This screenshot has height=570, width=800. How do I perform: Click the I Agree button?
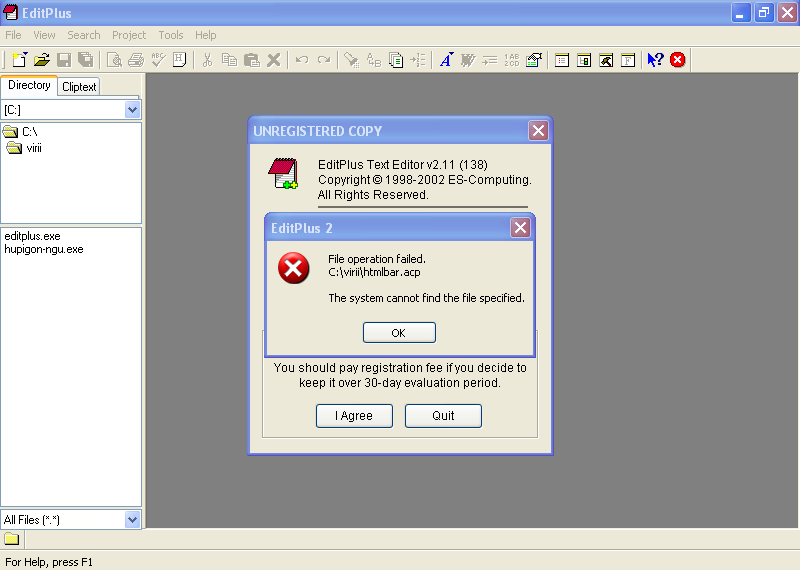354,416
